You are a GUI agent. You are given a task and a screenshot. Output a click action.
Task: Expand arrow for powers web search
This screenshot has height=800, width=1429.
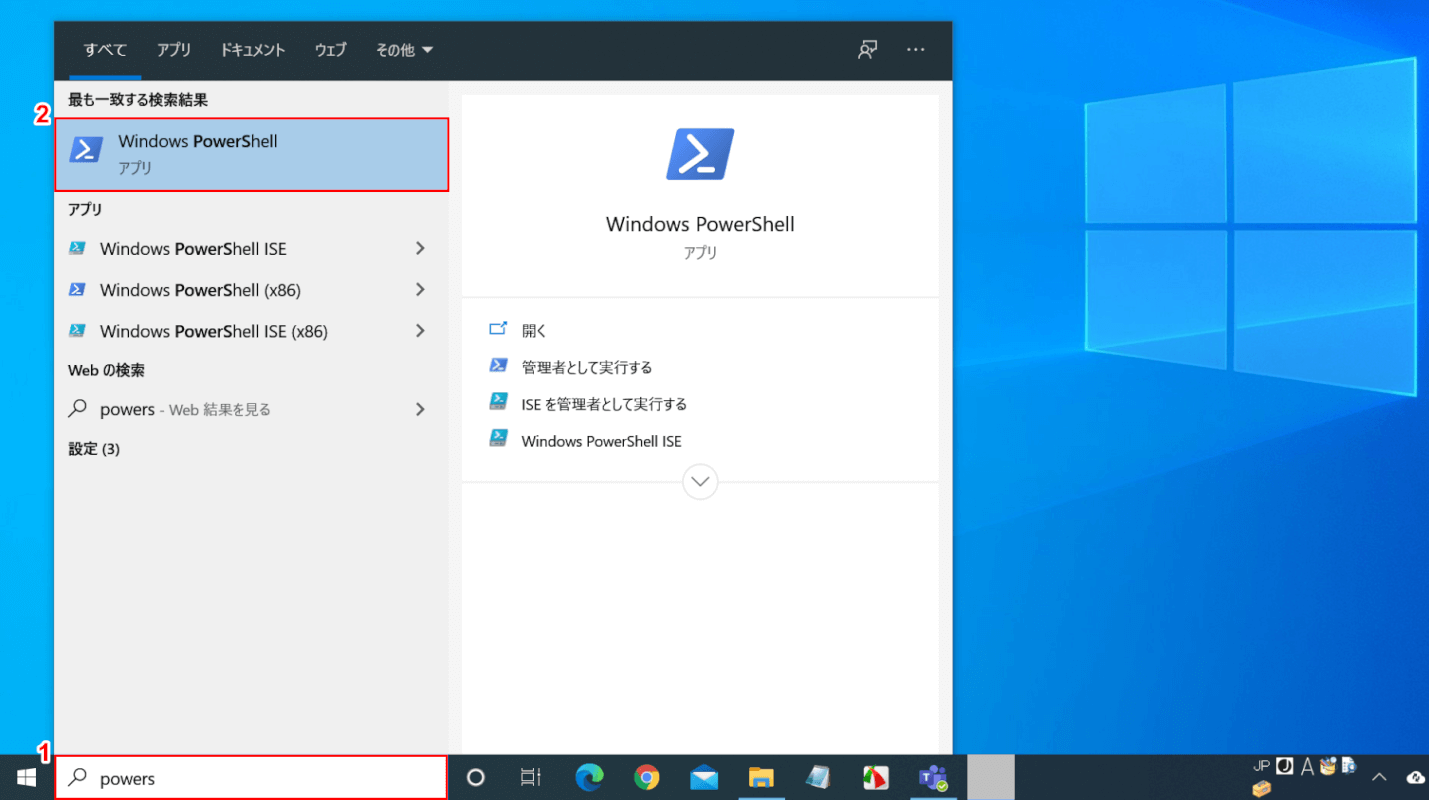pyautogui.click(x=420, y=409)
